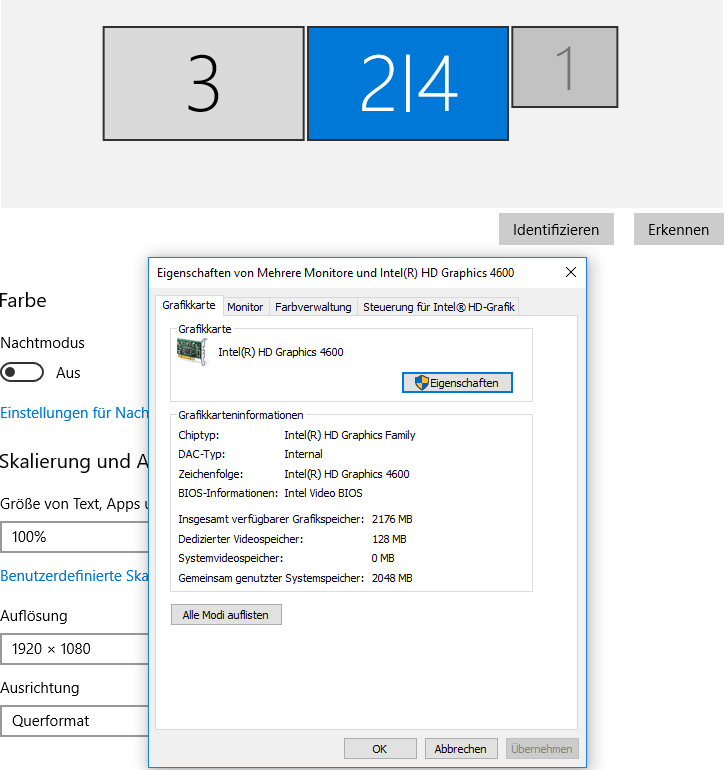Click the DAC-Typ value Internal
728x770 pixels.
pos(303,454)
